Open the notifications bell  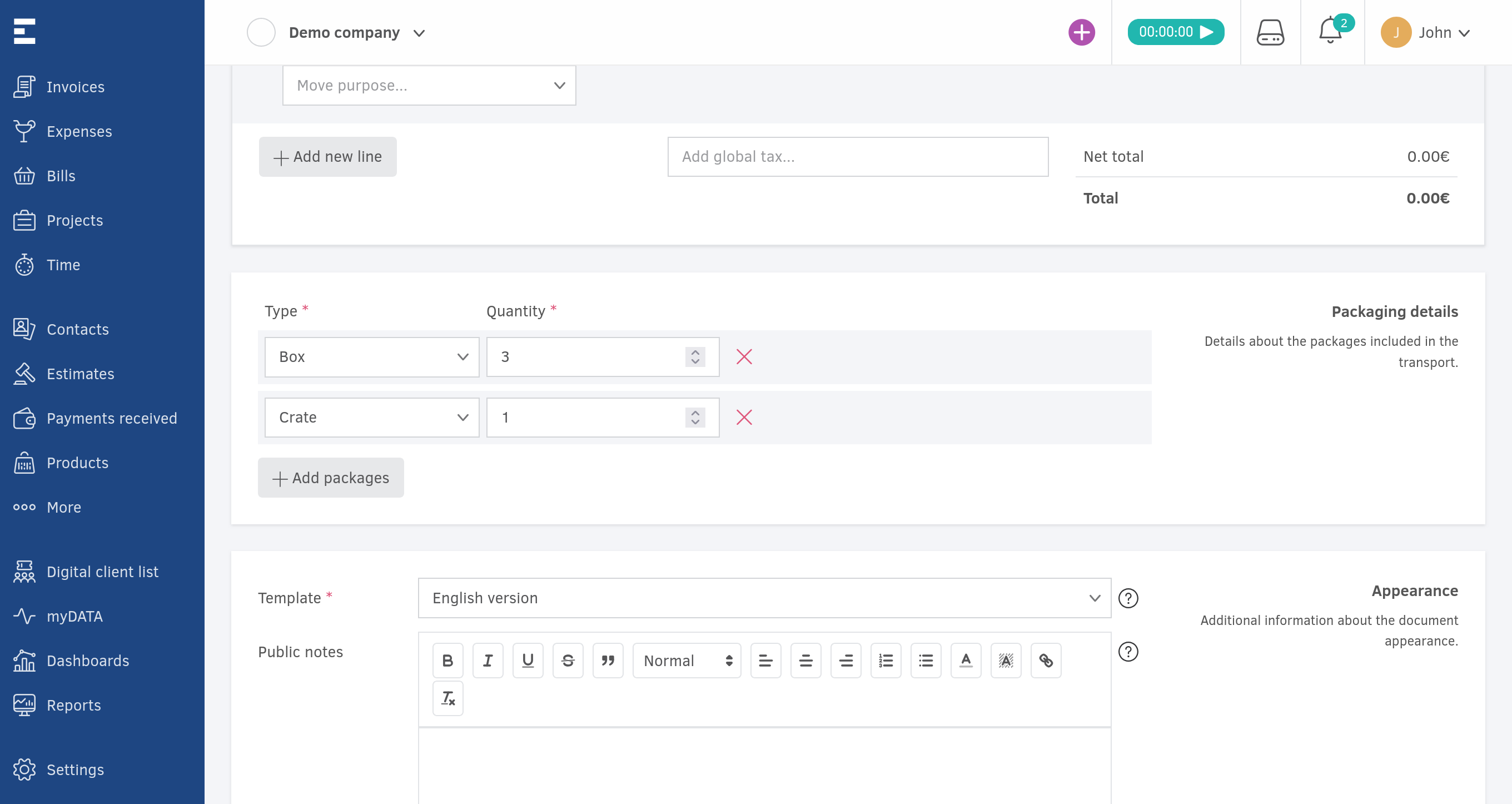(x=1330, y=32)
